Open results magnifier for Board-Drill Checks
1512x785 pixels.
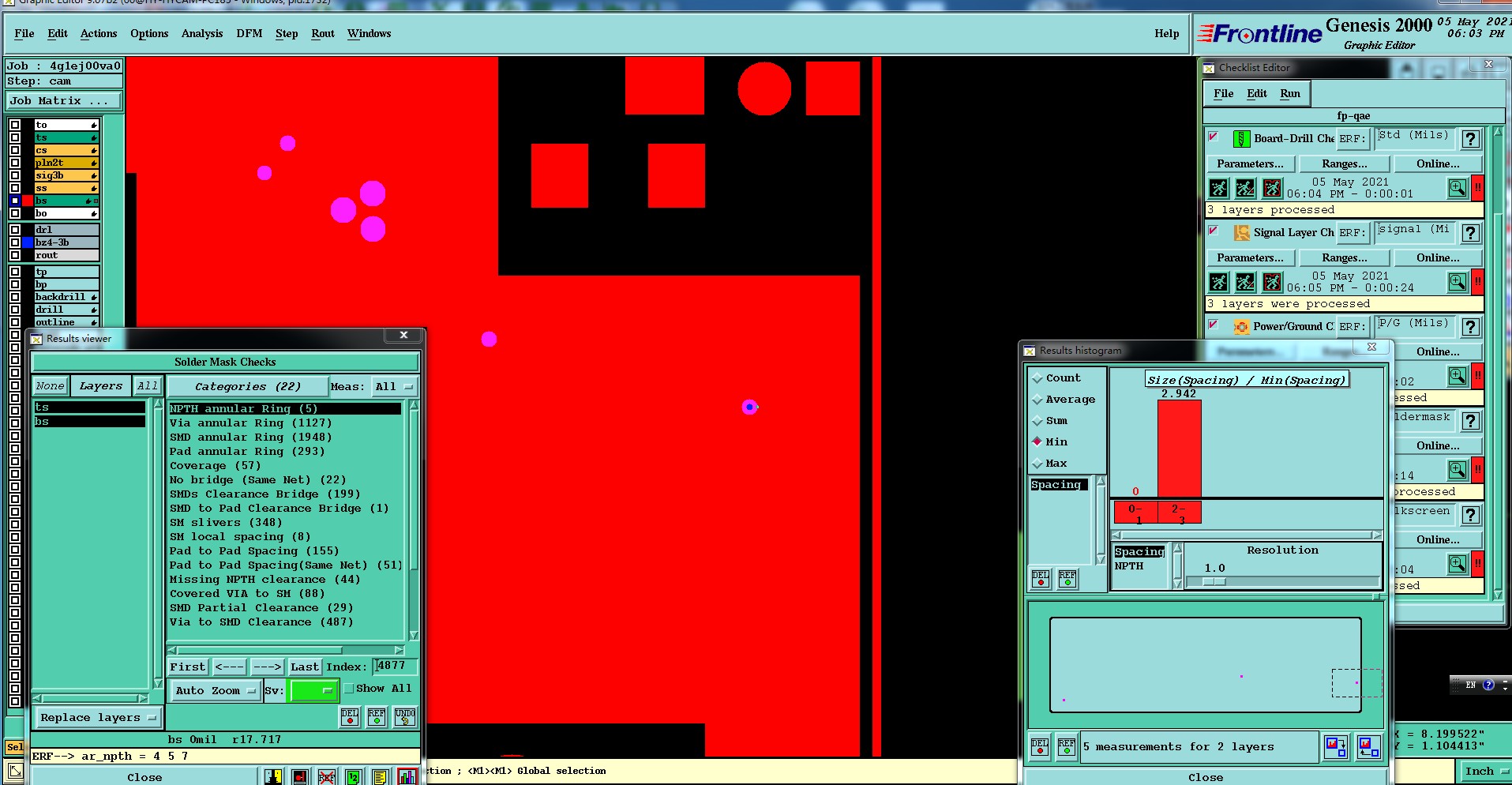coord(1457,187)
